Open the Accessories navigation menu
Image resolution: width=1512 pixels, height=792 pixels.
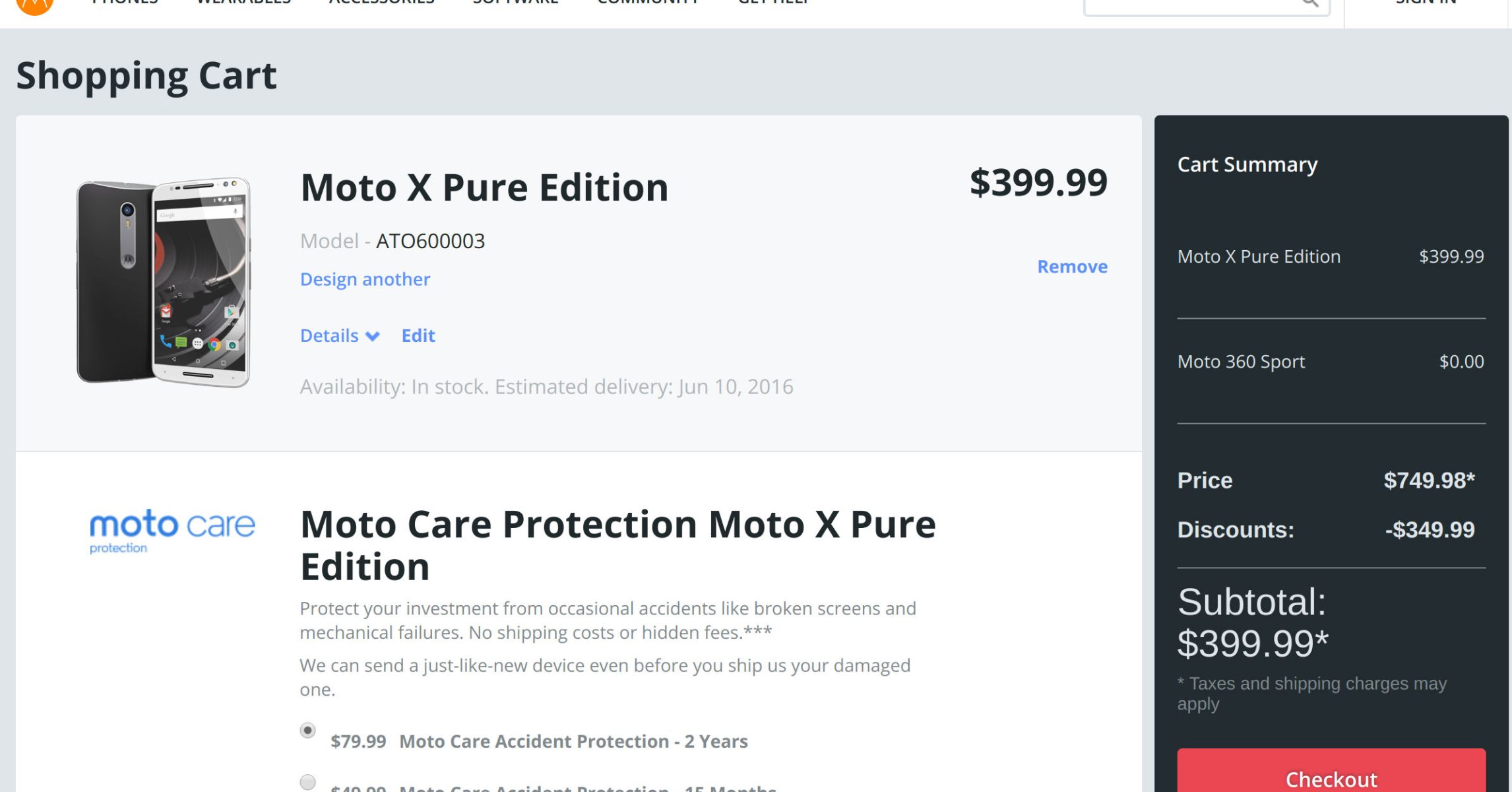pos(381,3)
